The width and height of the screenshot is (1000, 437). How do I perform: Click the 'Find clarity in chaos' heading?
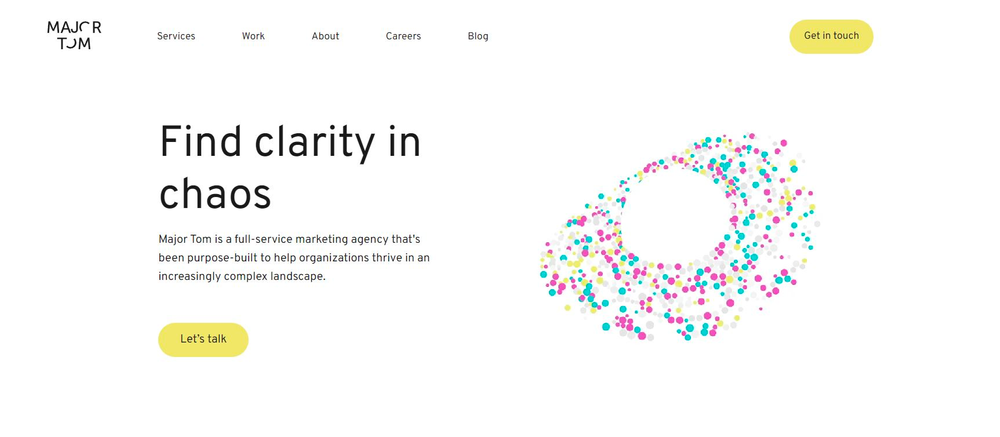(x=290, y=168)
